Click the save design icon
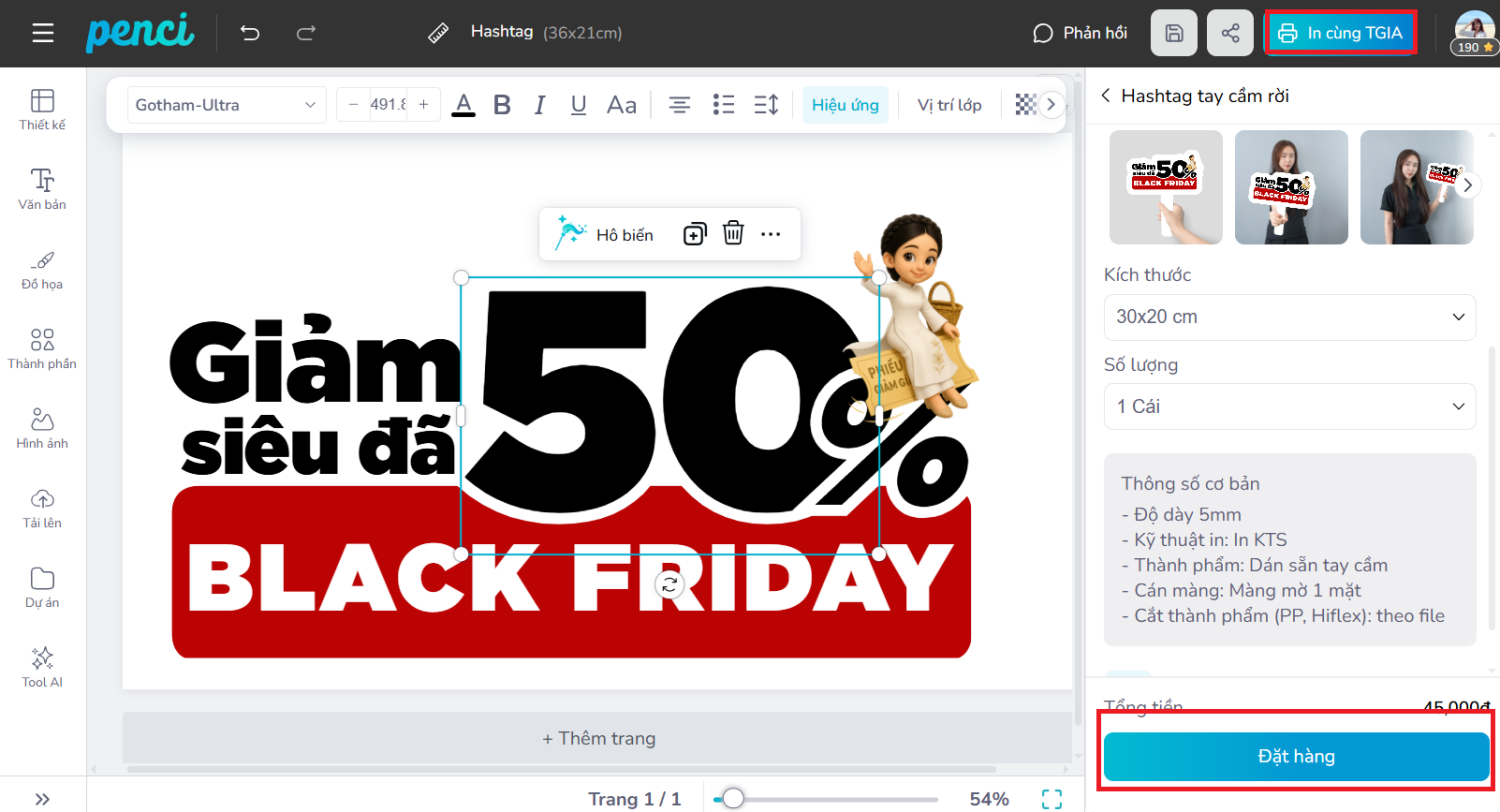This screenshot has width=1500, height=812. [1174, 33]
